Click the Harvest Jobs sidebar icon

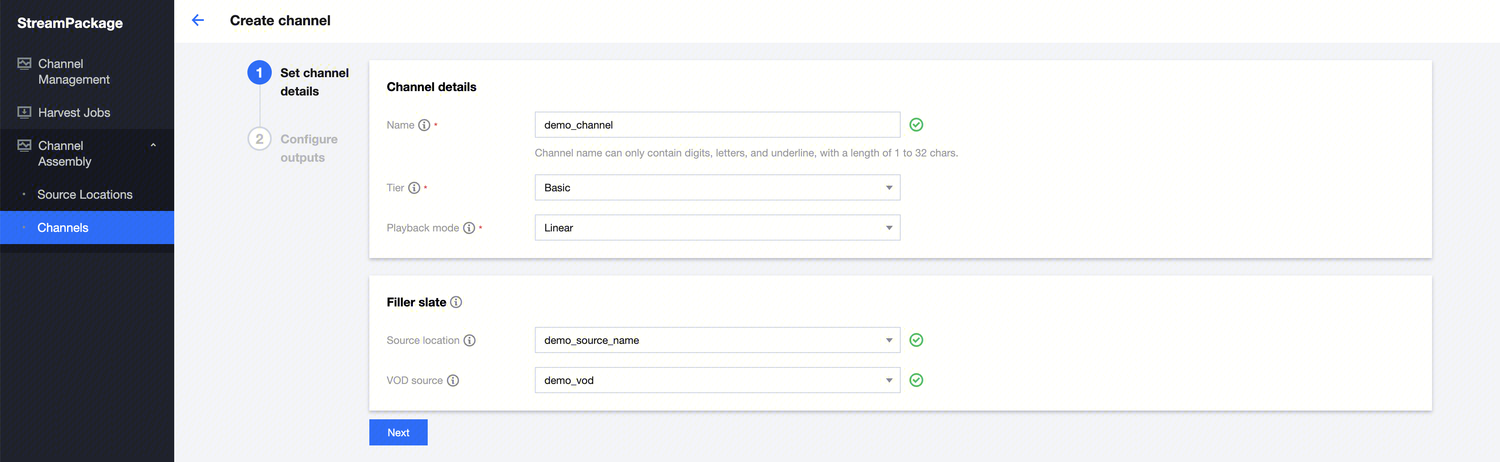click(25, 113)
